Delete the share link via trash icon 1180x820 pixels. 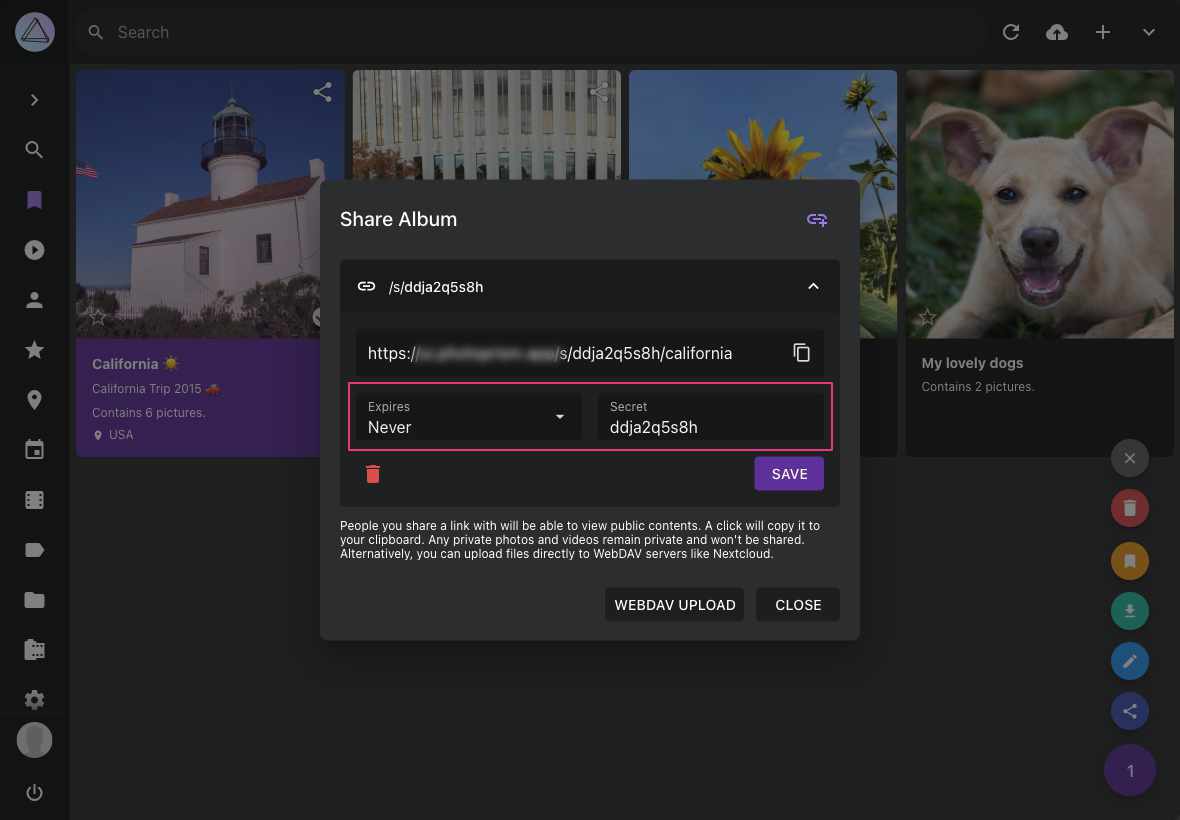pyautogui.click(x=373, y=474)
